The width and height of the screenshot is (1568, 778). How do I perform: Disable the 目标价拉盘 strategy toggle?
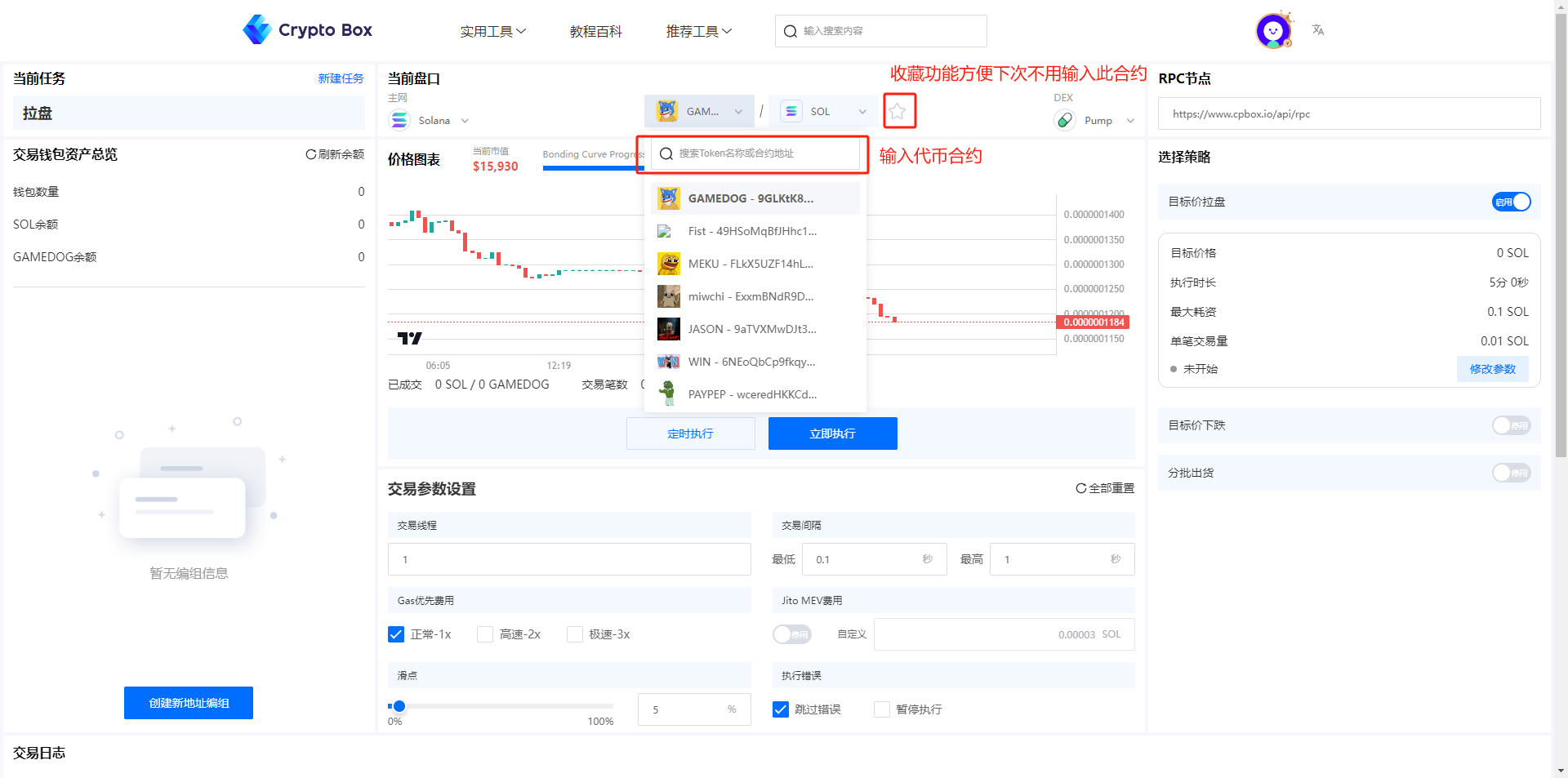[x=1511, y=202]
